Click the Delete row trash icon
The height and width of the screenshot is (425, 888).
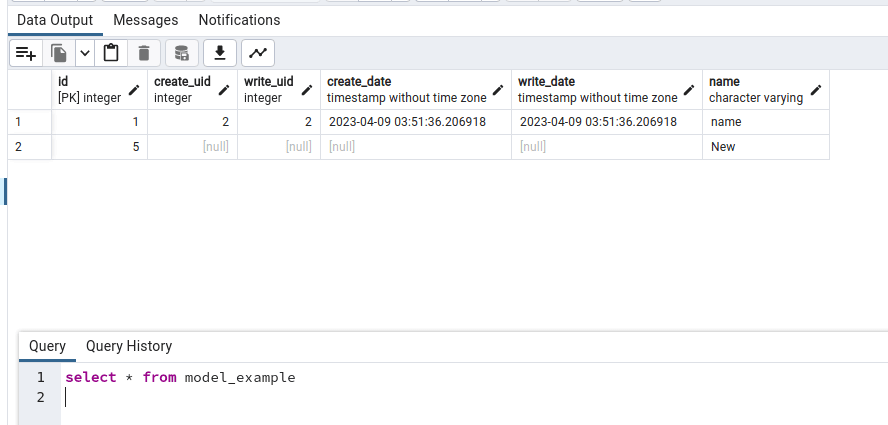(144, 53)
